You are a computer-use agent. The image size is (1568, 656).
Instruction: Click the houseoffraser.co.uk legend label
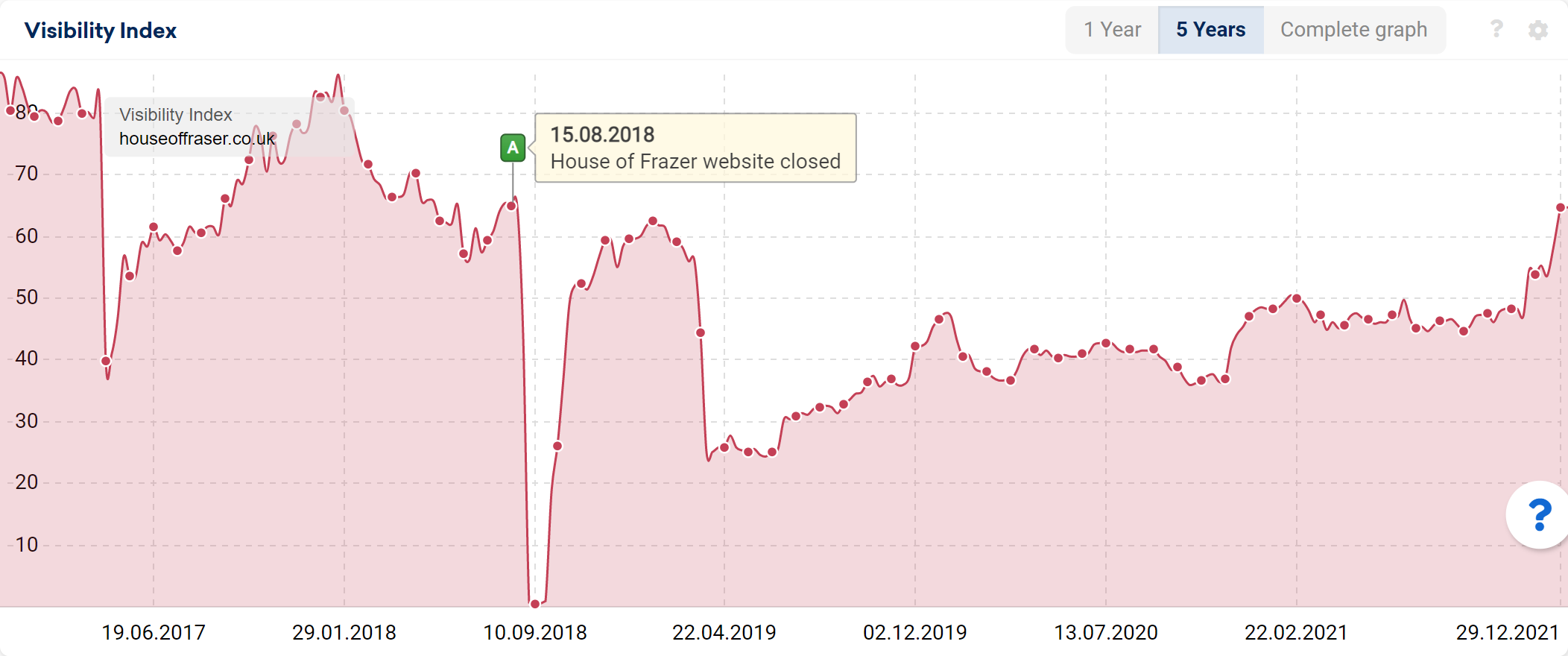coord(197,139)
